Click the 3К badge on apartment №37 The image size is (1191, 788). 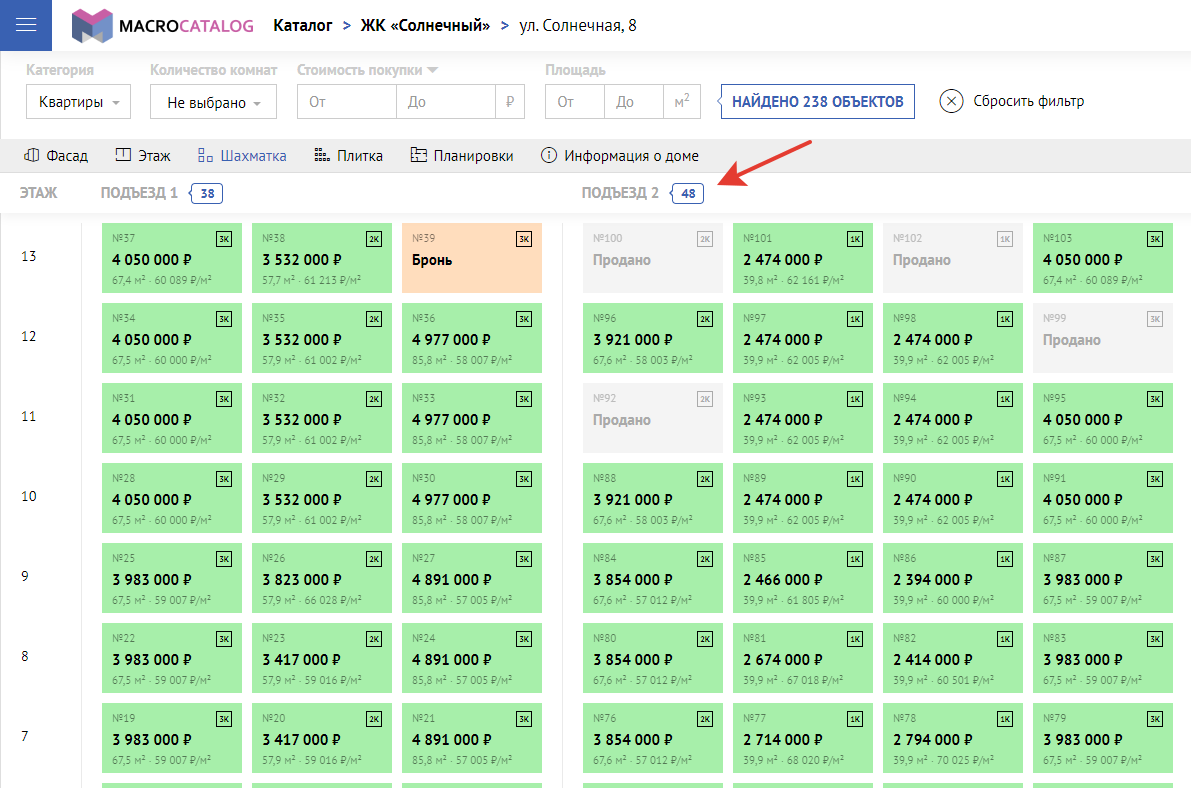(224, 239)
